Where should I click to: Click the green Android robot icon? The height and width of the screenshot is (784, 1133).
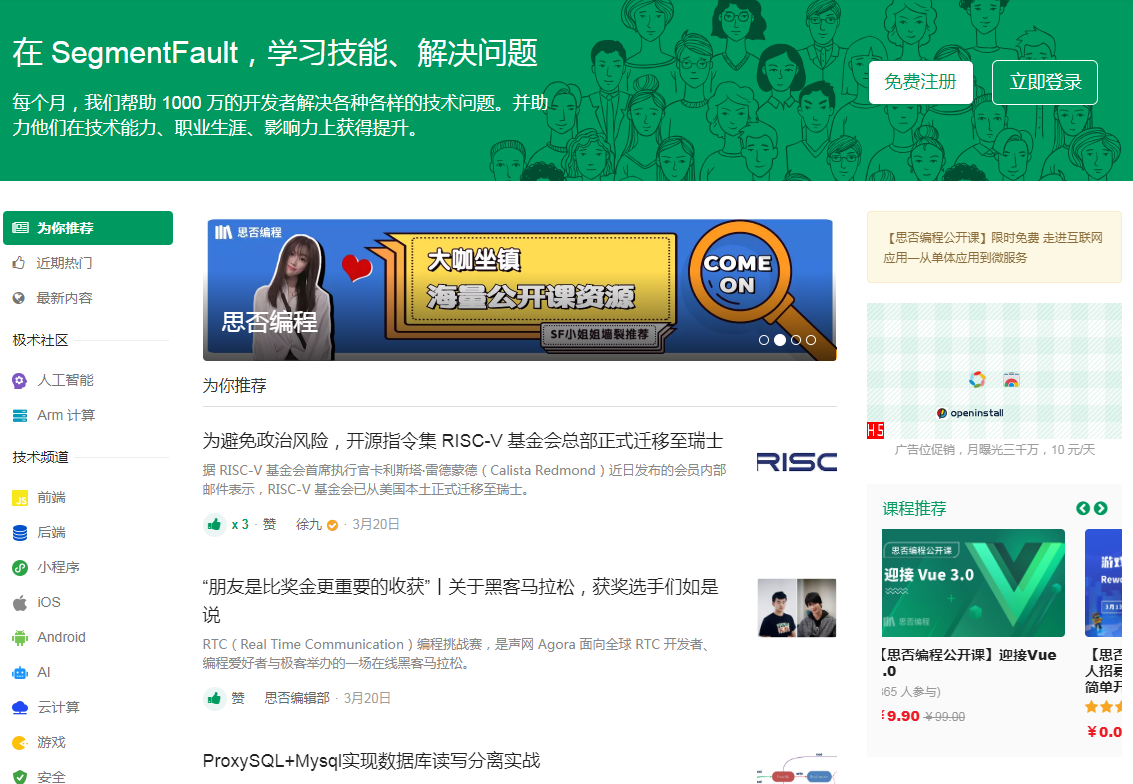(20, 637)
